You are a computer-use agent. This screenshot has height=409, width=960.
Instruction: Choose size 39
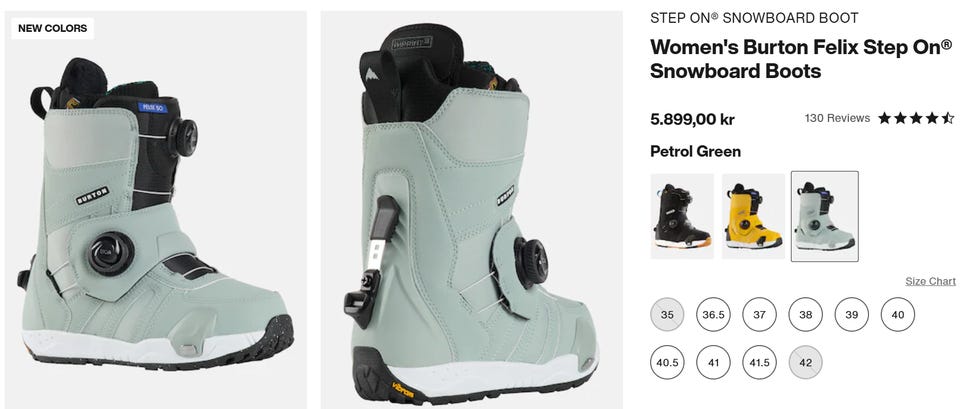click(x=852, y=315)
